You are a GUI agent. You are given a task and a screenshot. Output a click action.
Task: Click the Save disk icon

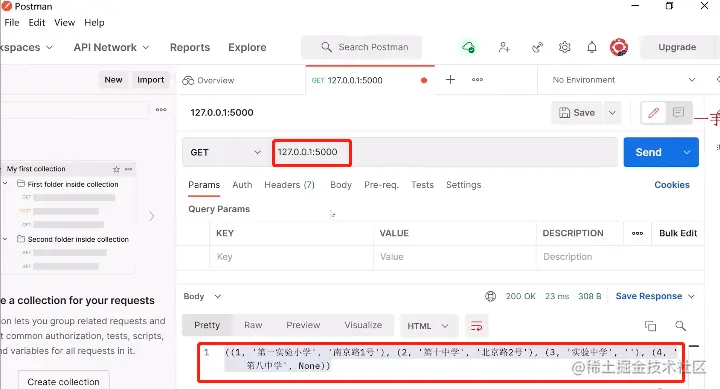[x=564, y=113]
